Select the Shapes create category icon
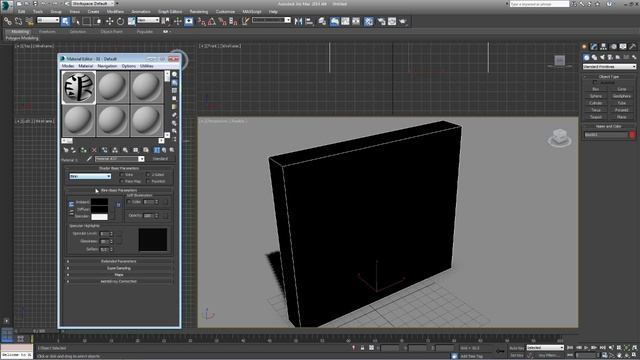The image size is (640, 360). [594, 57]
